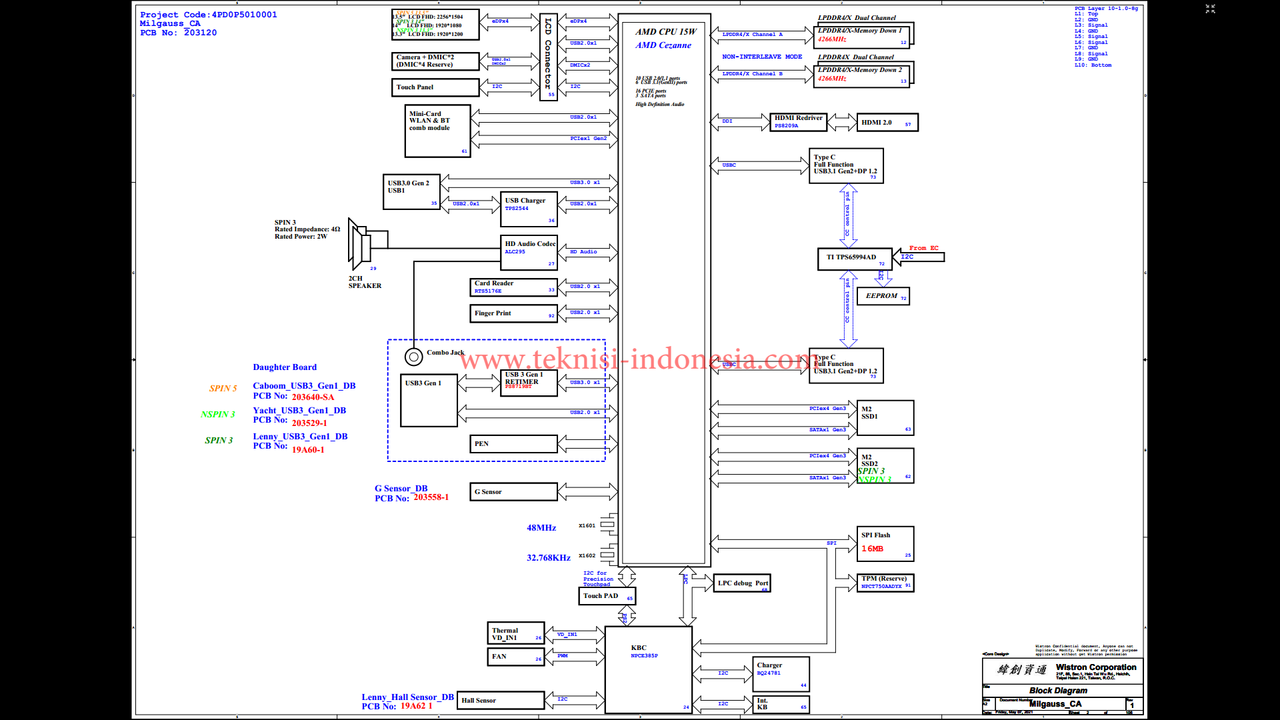Click the red '203640-SA' PCB number
The width and height of the screenshot is (1280, 720).
(x=313, y=397)
